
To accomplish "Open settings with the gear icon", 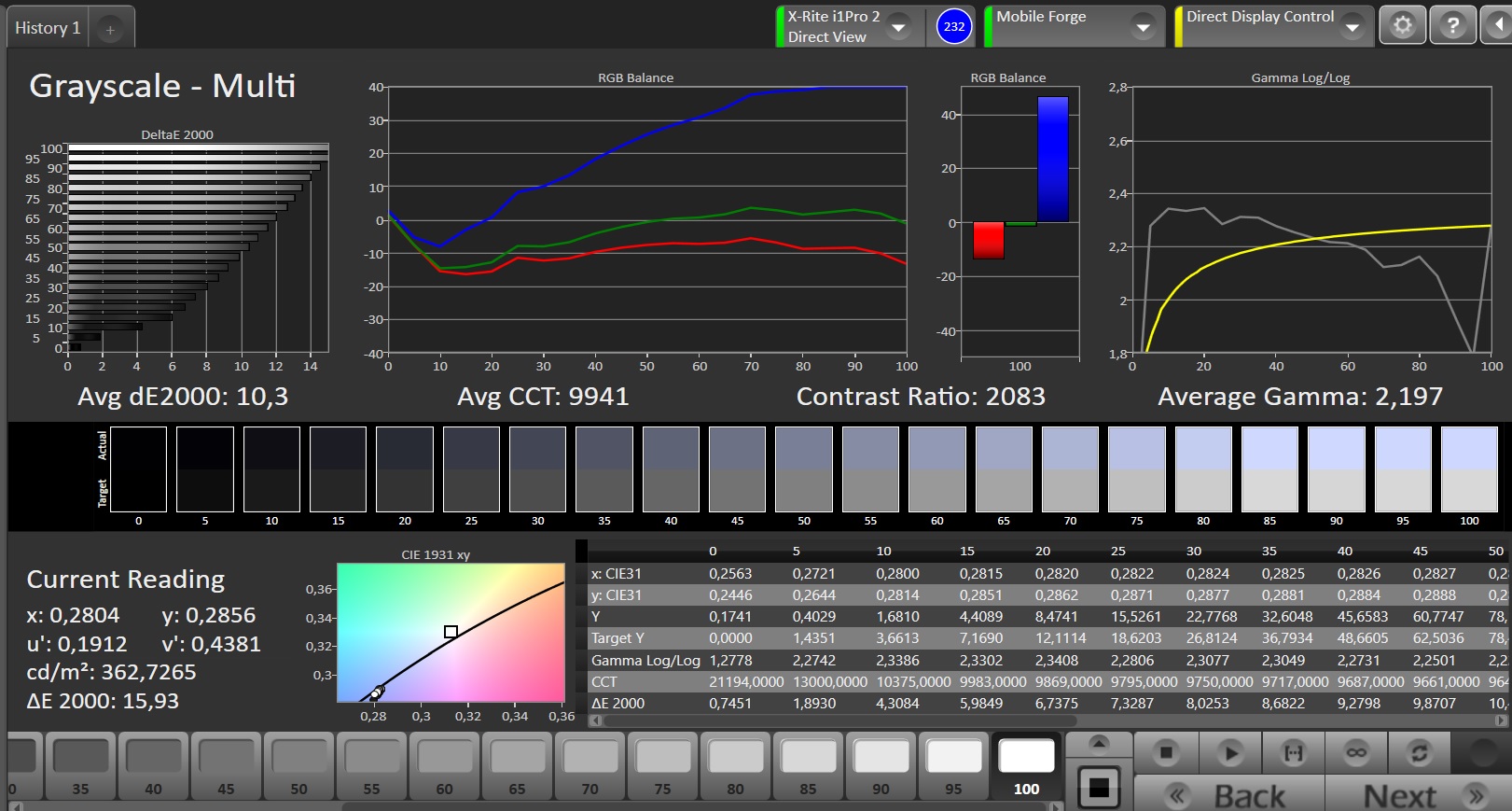I will click(1402, 26).
